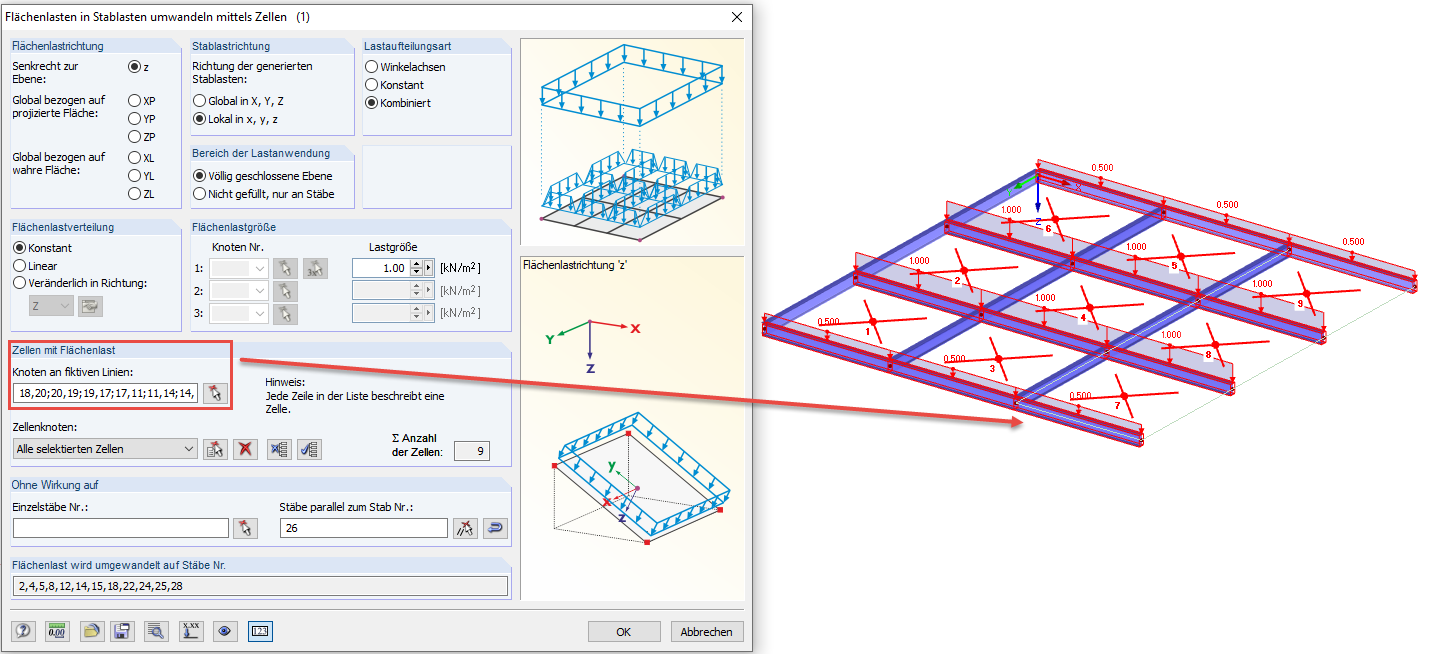Select Konstant under Lastaufteilungsart
Screen dimensions: 1448x654
click(x=372, y=85)
